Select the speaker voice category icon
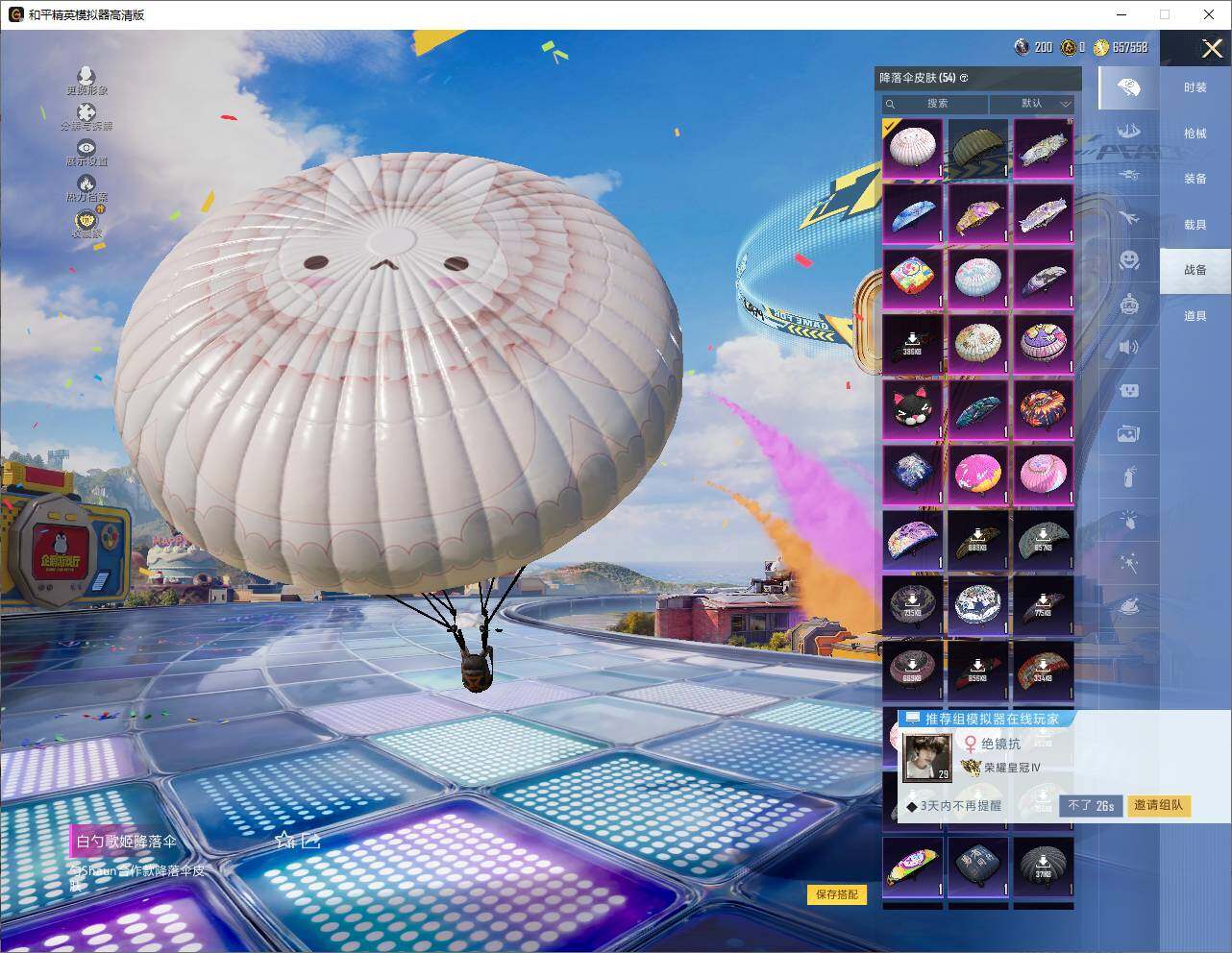1232x953 pixels. (x=1128, y=347)
